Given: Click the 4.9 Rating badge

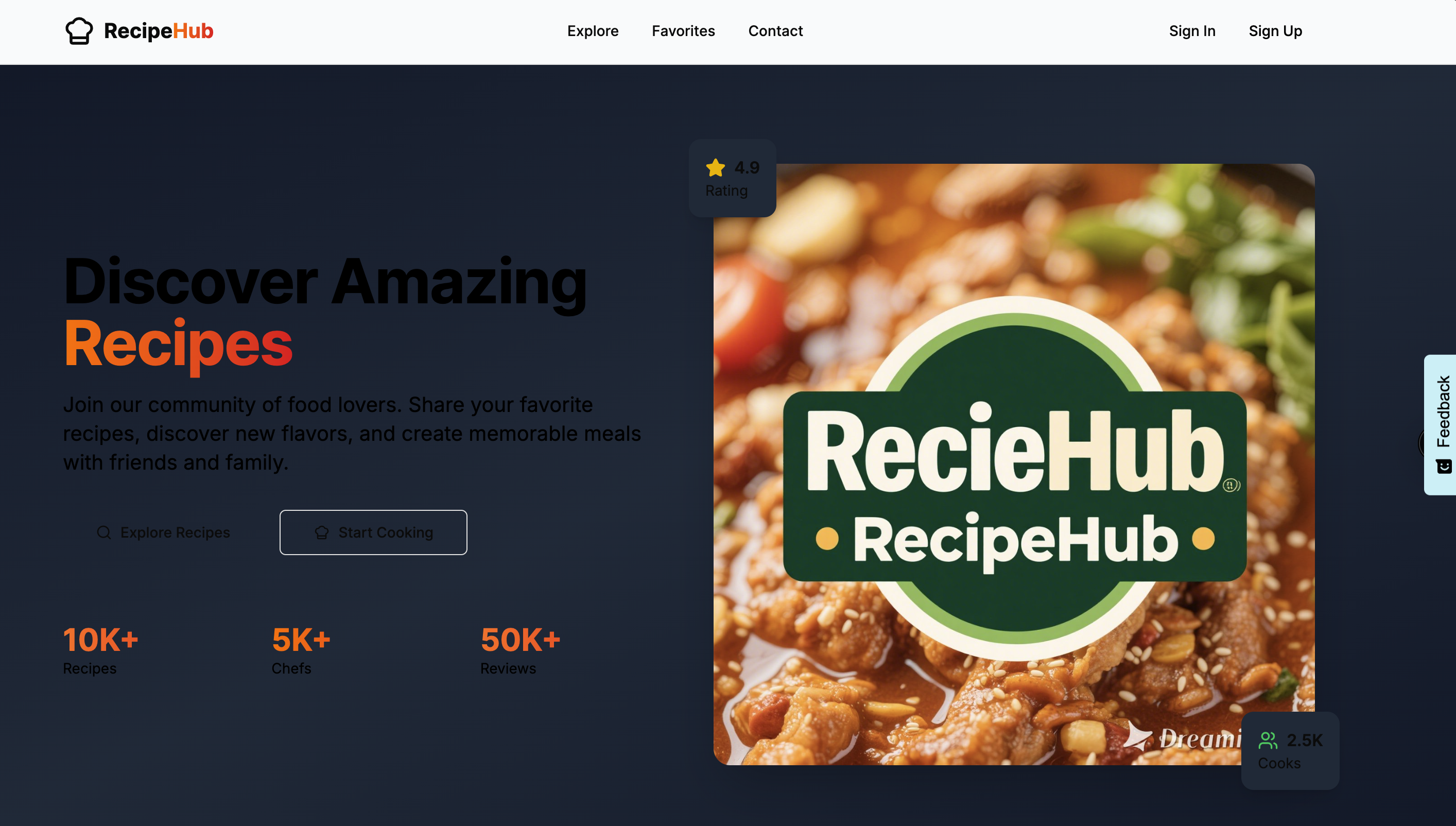Looking at the screenshot, I should coord(732,178).
